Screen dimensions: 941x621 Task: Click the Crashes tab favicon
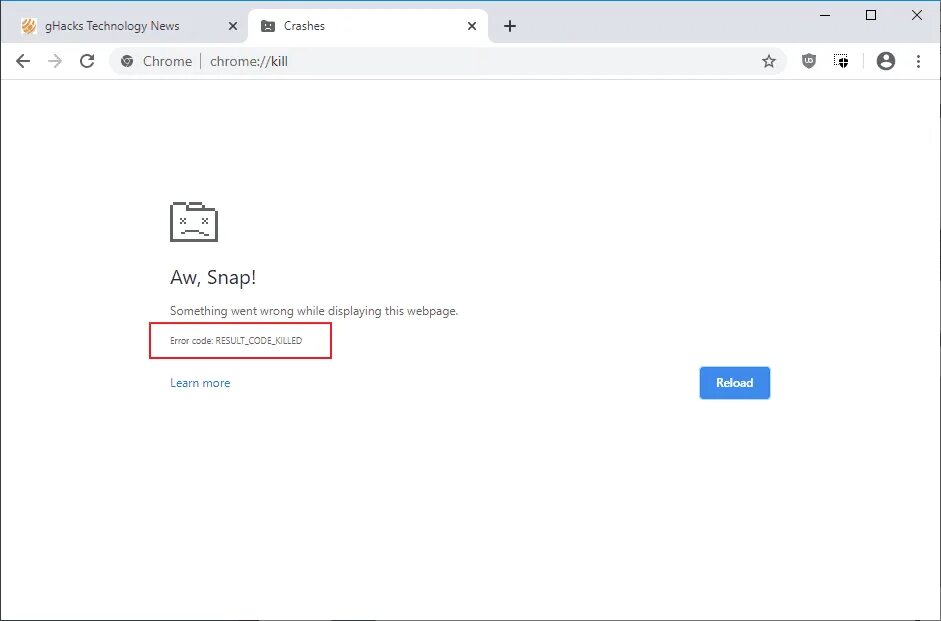(x=268, y=26)
